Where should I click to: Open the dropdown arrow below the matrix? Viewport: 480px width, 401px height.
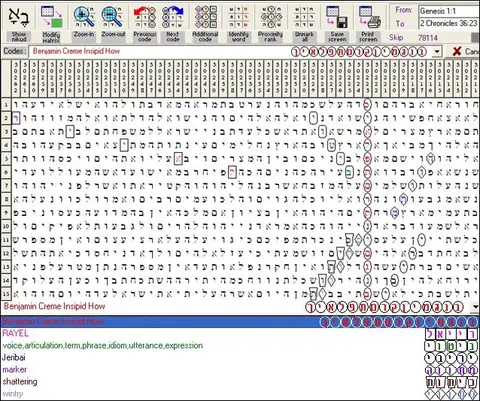(474, 306)
